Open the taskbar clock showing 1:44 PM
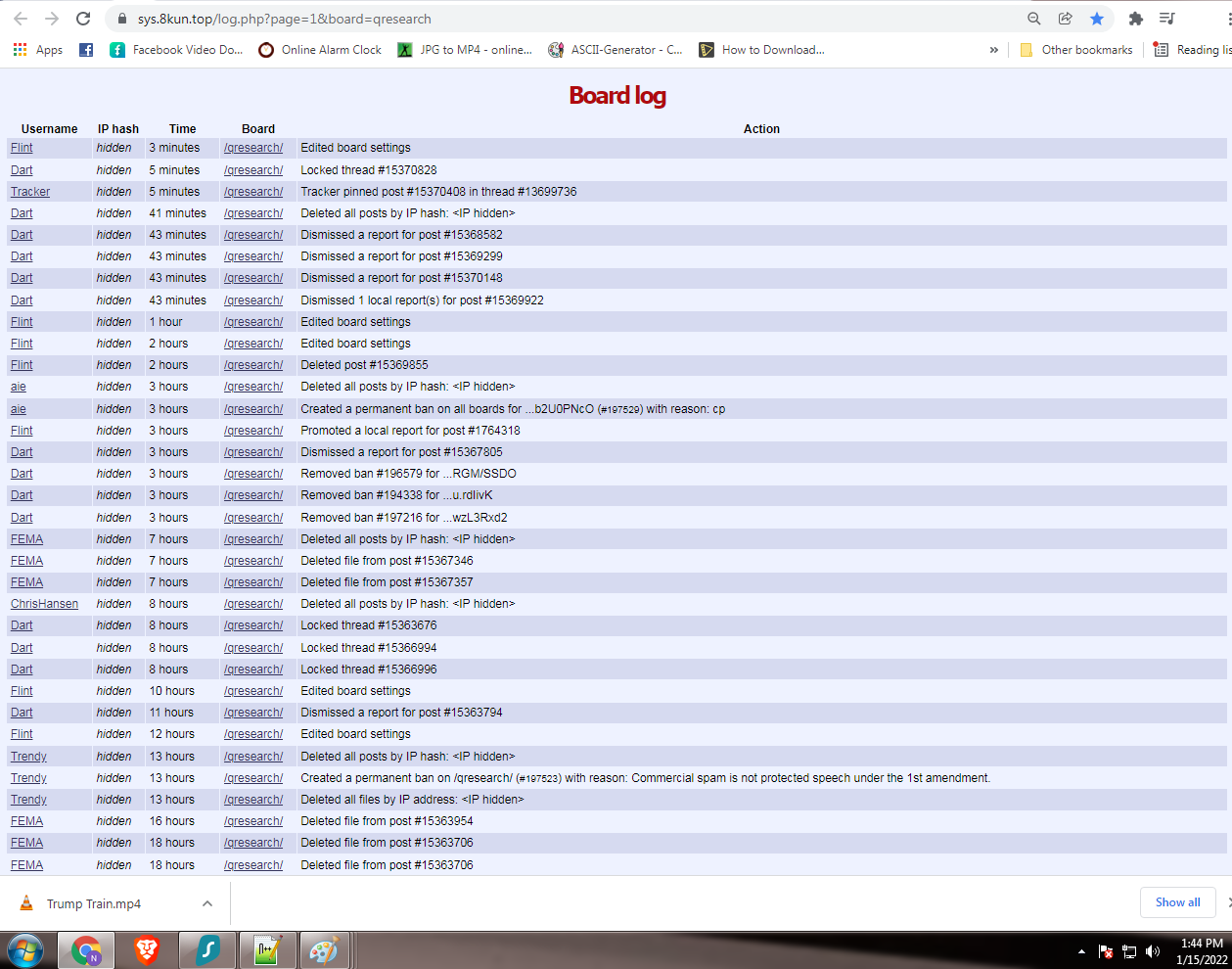 (x=1202, y=951)
